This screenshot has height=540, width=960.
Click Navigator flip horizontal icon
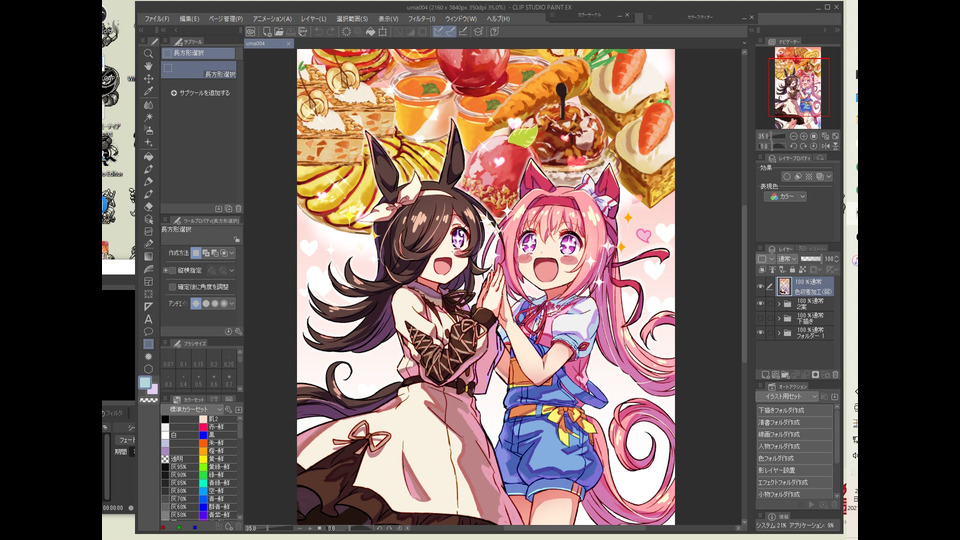[x=825, y=146]
